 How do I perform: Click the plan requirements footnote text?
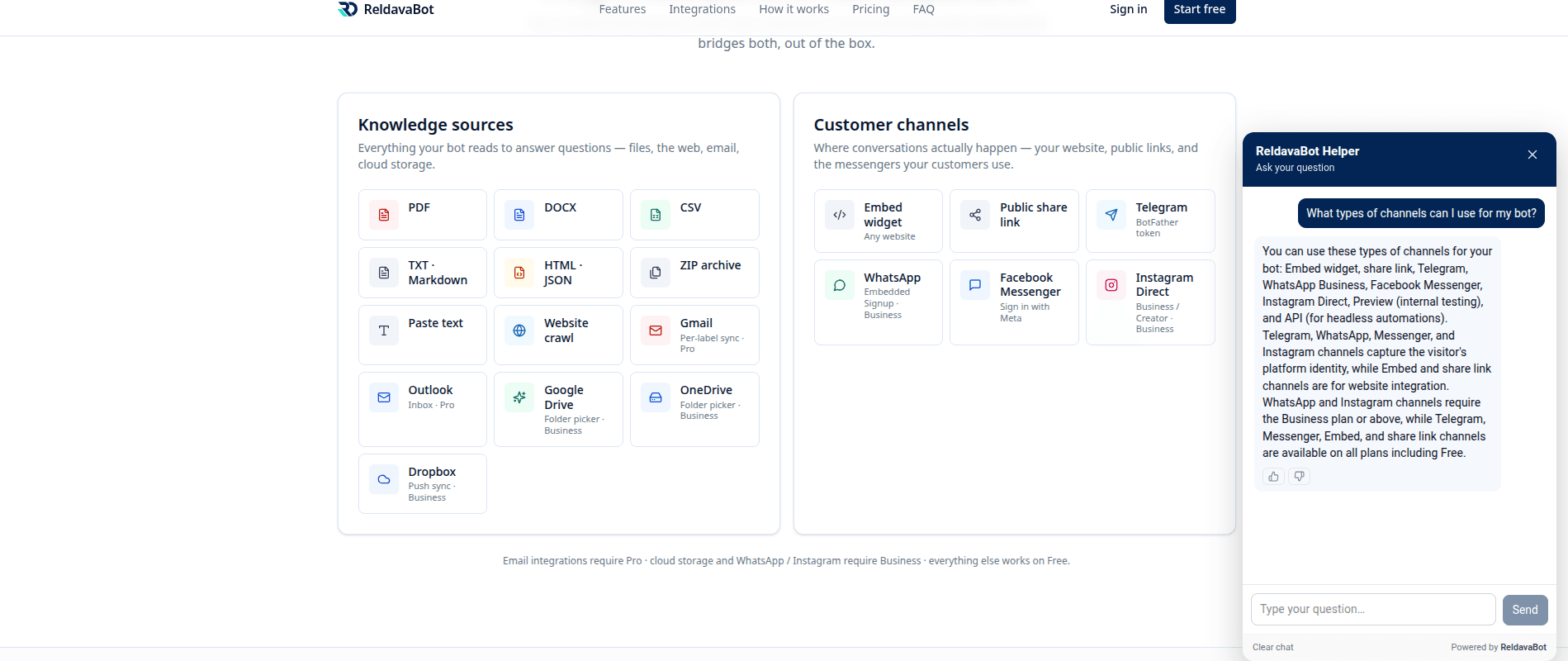coord(786,561)
